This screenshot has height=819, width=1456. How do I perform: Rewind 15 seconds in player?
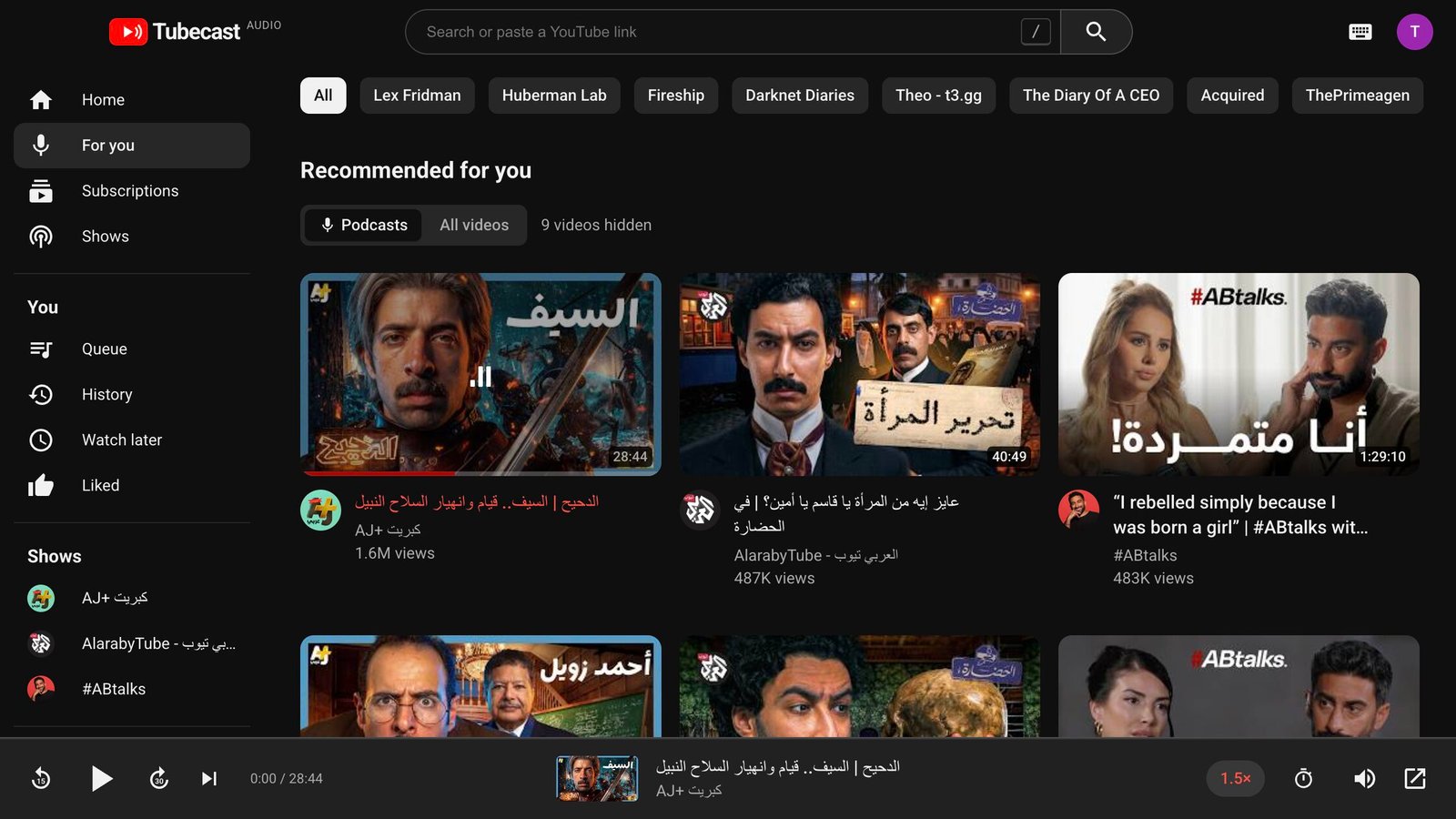coord(41,778)
